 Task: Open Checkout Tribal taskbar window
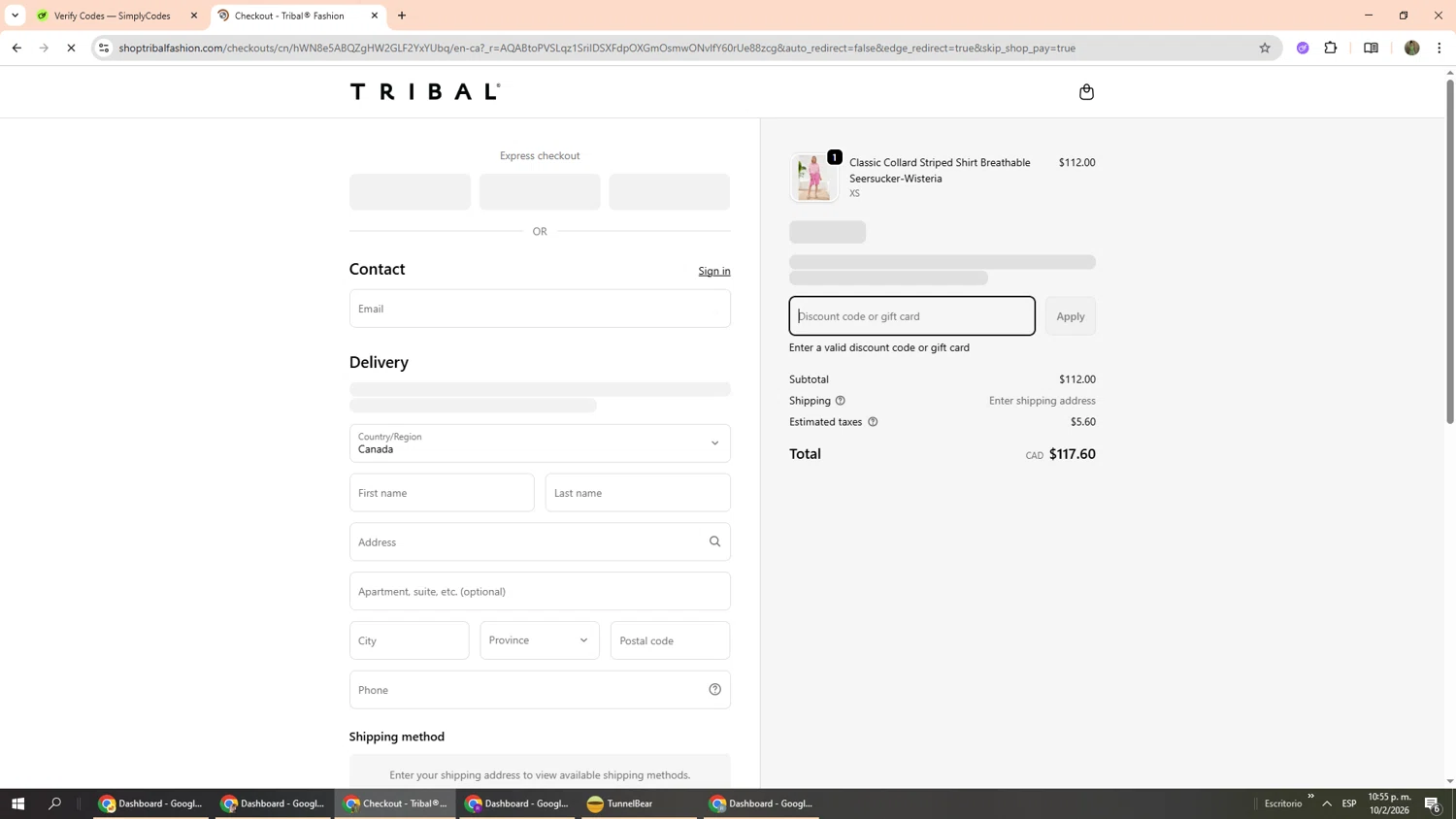pos(395,803)
